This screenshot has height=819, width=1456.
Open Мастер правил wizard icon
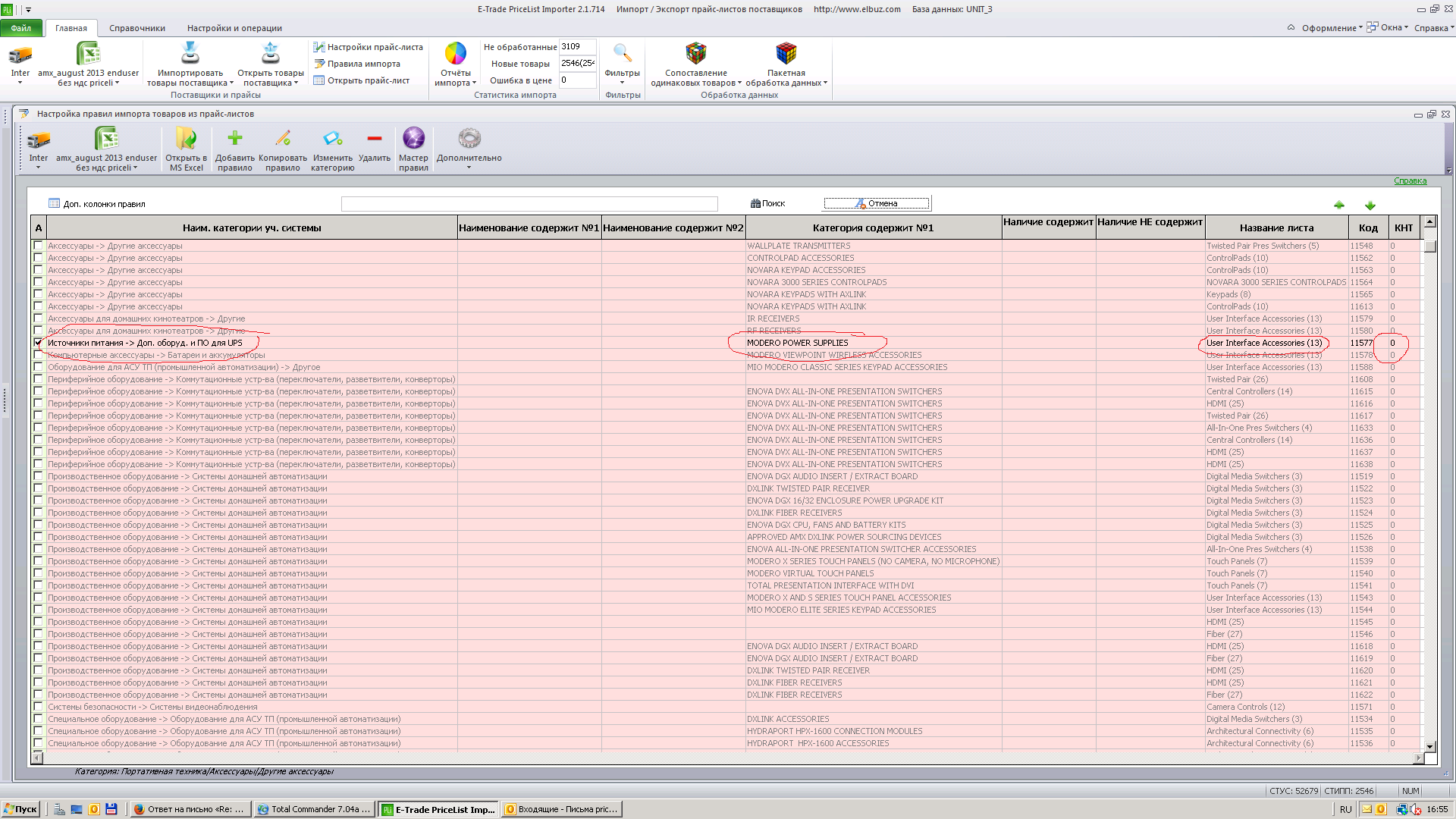tap(413, 138)
